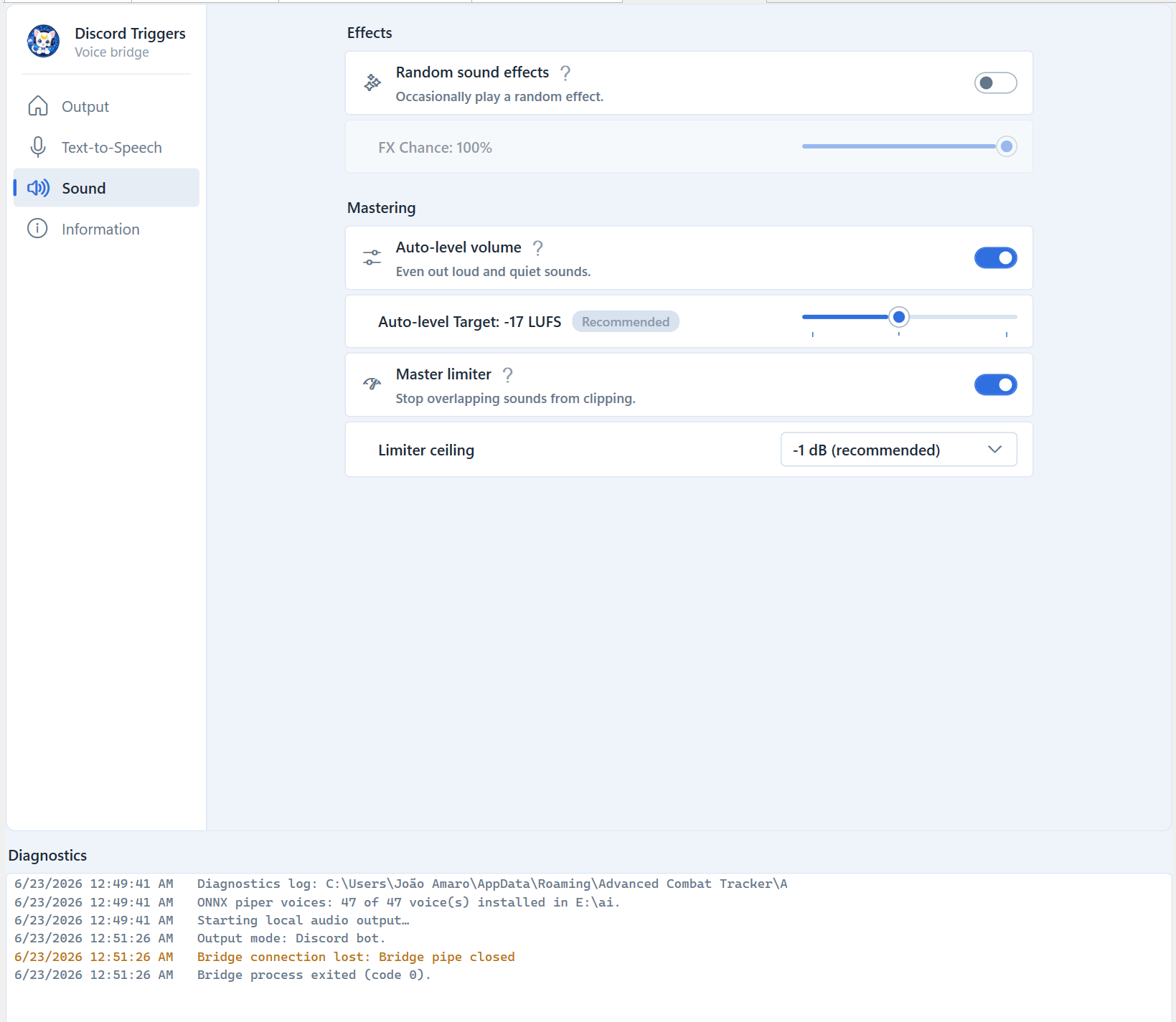Click 'Even out loud and quiet sounds.' text
Viewport: 1176px width, 1022px height.
tap(493, 272)
